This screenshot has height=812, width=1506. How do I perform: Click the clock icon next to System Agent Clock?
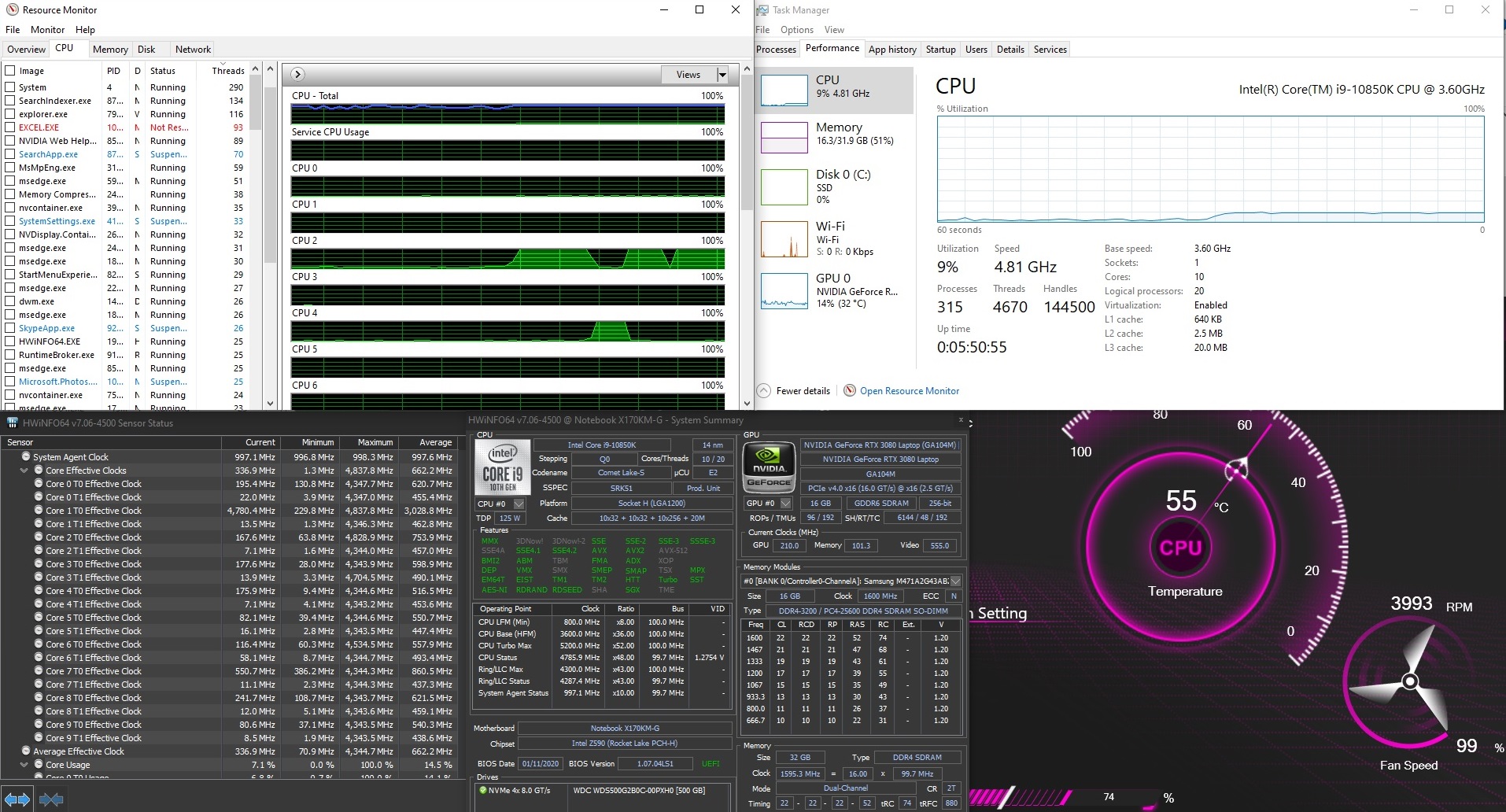click(x=26, y=456)
